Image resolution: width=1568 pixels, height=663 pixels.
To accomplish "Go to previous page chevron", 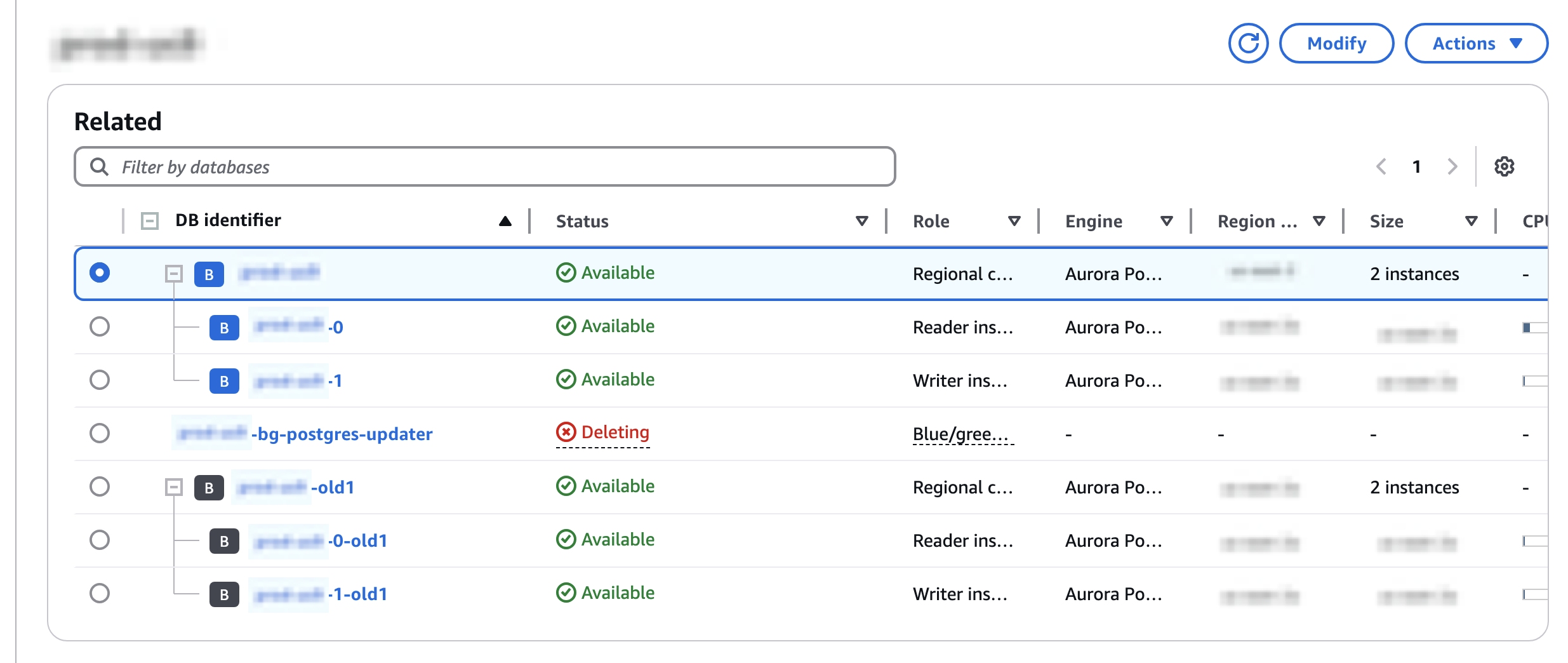I will [x=1381, y=166].
